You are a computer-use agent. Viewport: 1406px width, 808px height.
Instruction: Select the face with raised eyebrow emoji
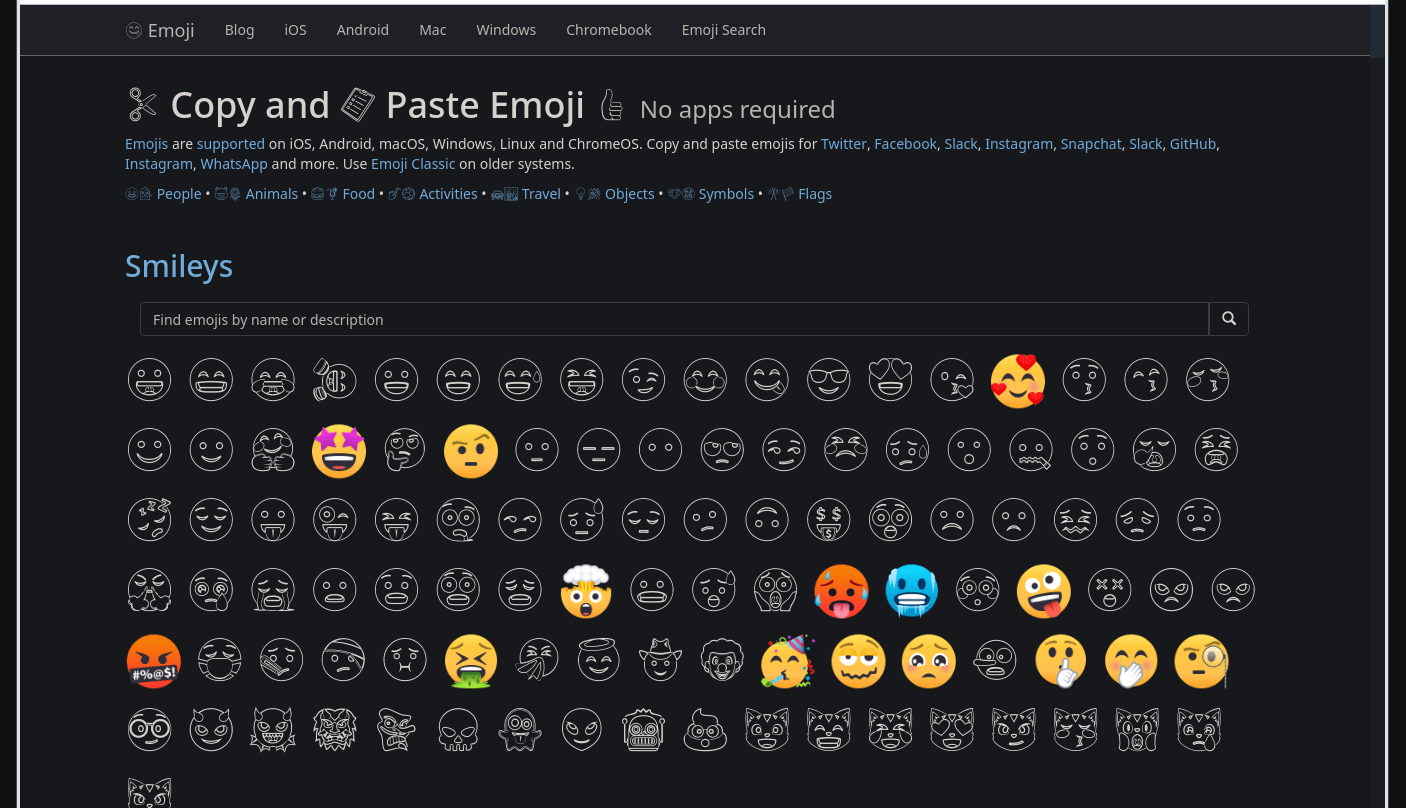coord(470,451)
